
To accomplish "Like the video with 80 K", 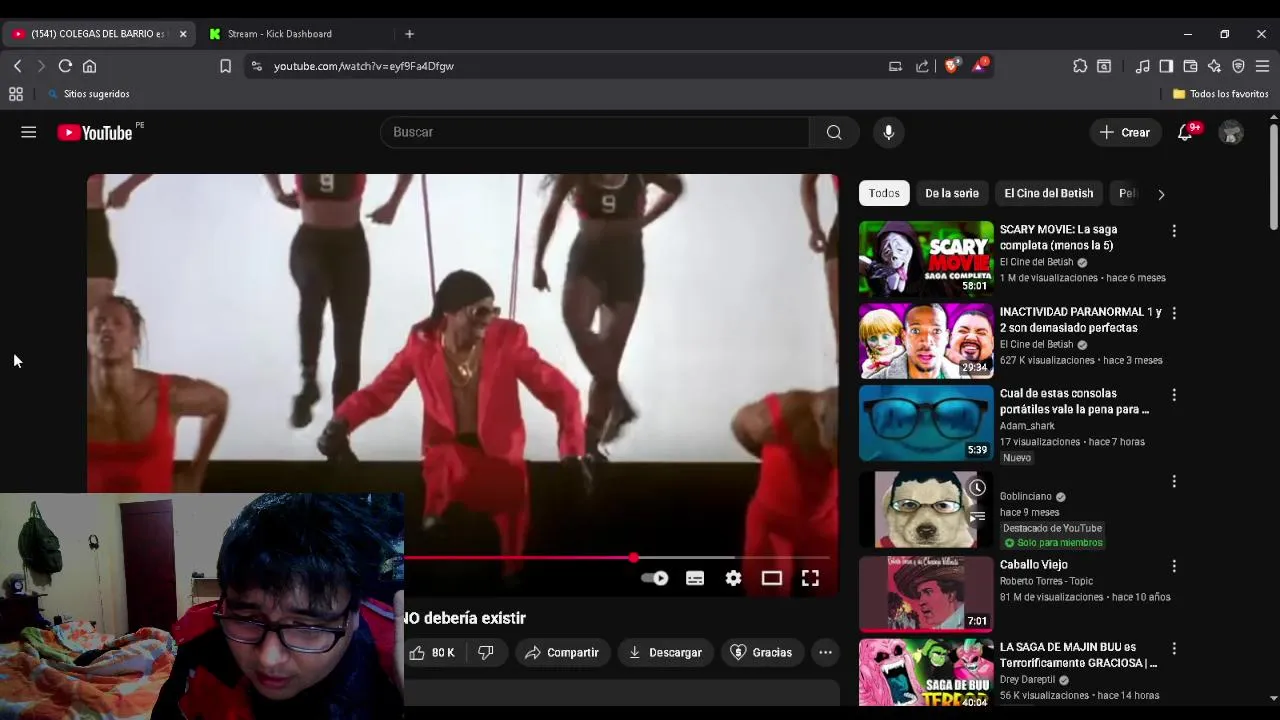I will 433,652.
